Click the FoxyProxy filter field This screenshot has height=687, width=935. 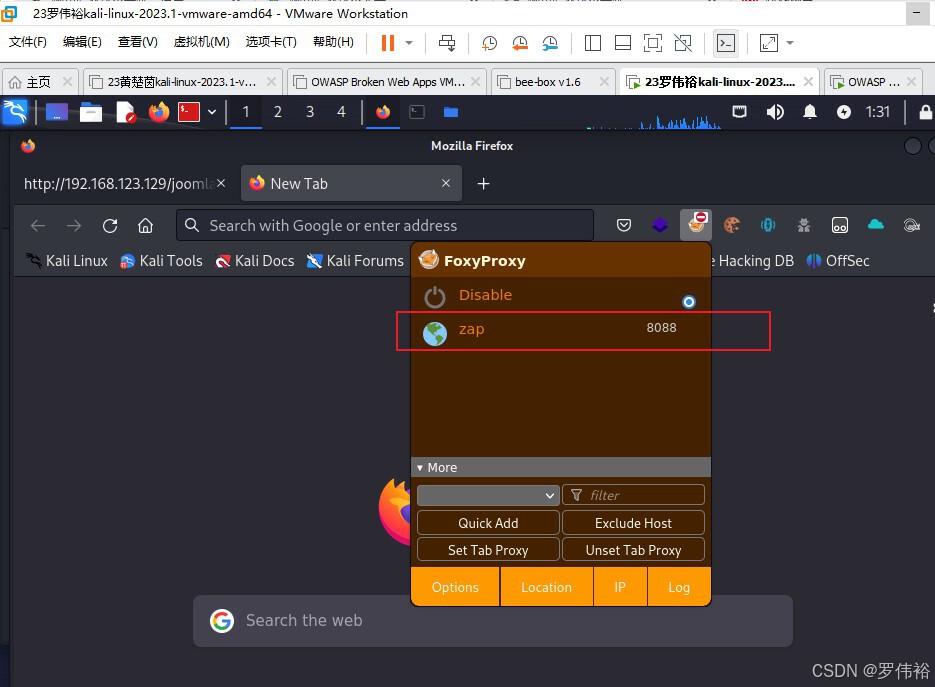point(633,495)
